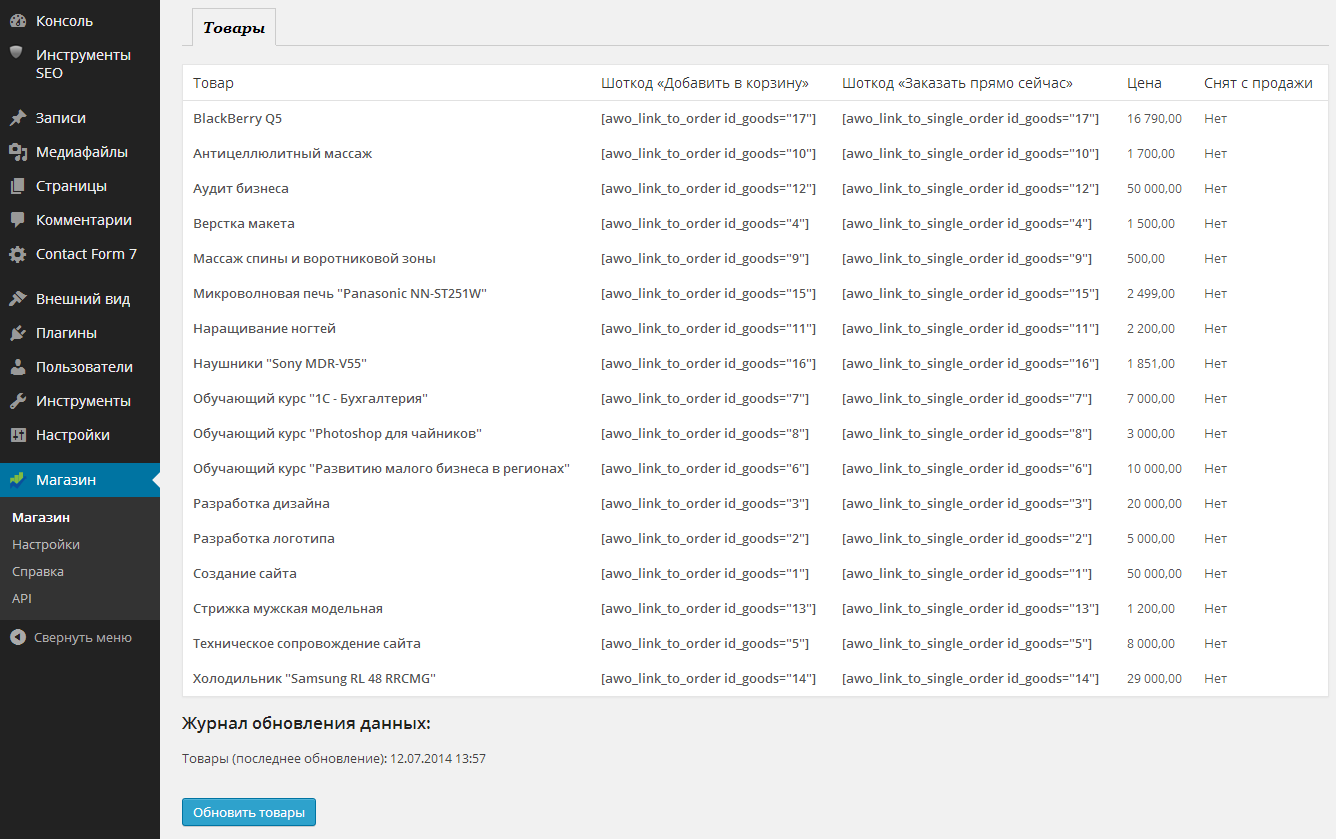
Task: Open Настройки submenu under Магазин
Action: click(46, 545)
